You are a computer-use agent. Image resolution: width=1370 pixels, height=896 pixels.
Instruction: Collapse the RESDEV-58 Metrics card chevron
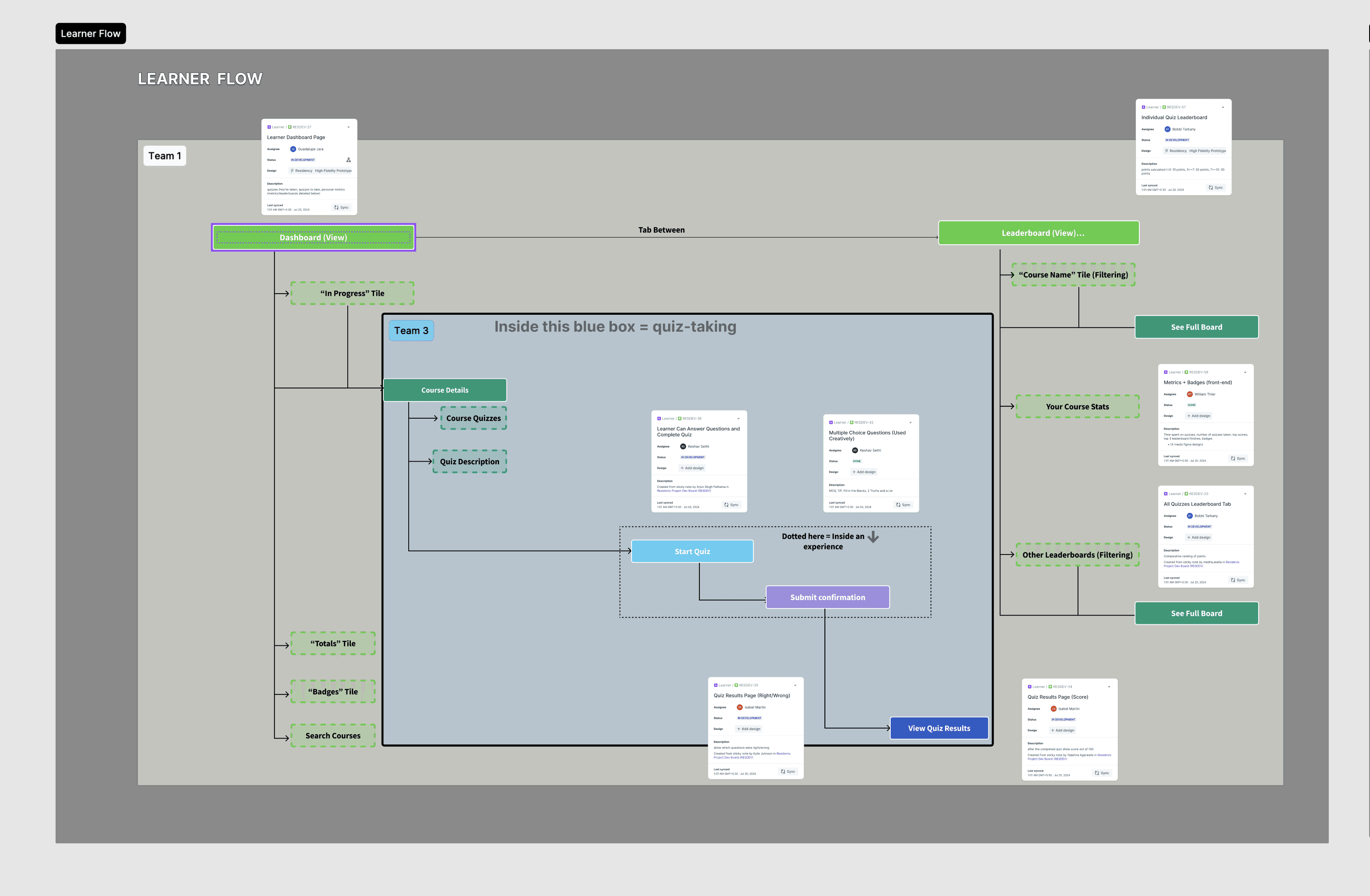(1245, 372)
